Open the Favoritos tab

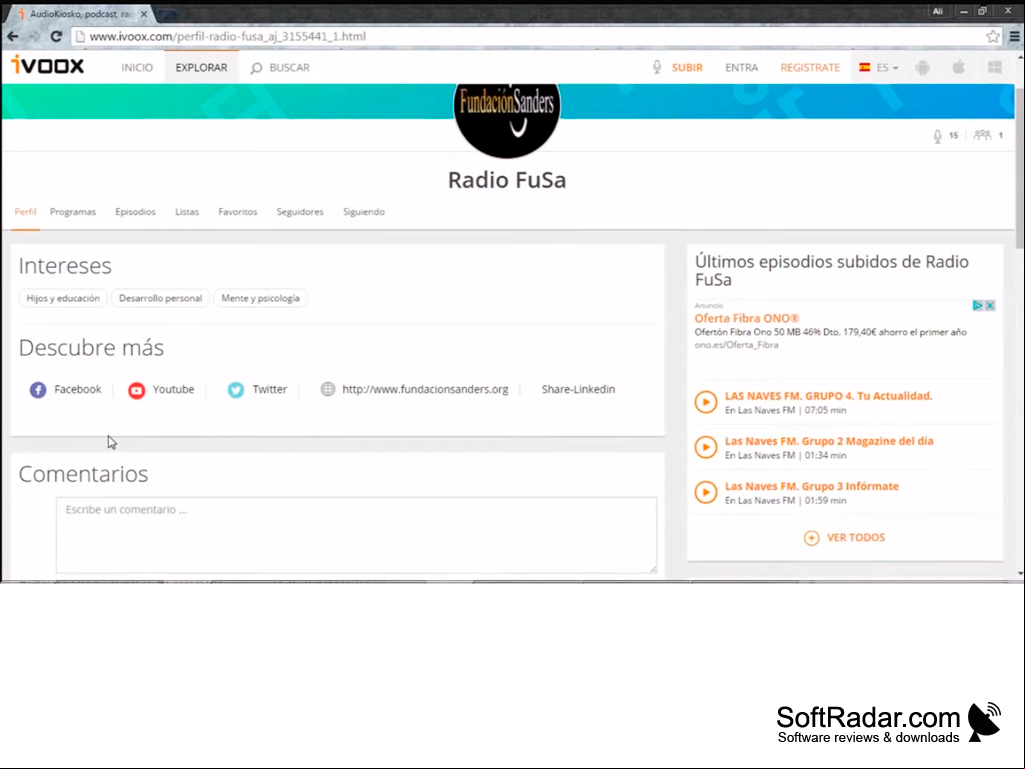coord(237,212)
